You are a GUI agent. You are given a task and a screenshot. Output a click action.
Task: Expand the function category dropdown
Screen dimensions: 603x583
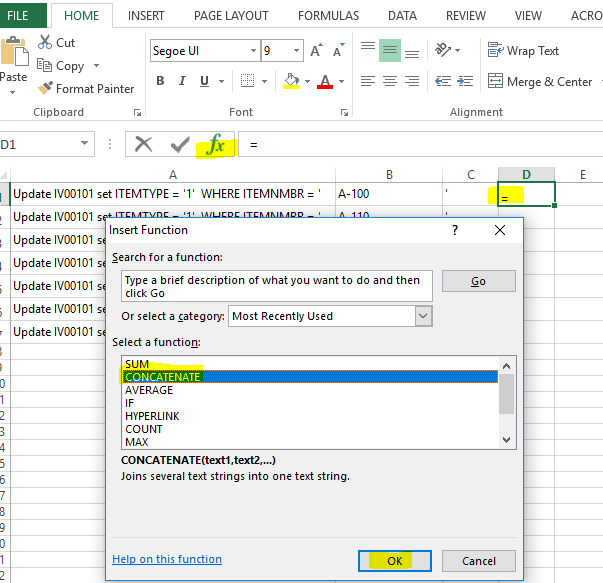click(423, 316)
